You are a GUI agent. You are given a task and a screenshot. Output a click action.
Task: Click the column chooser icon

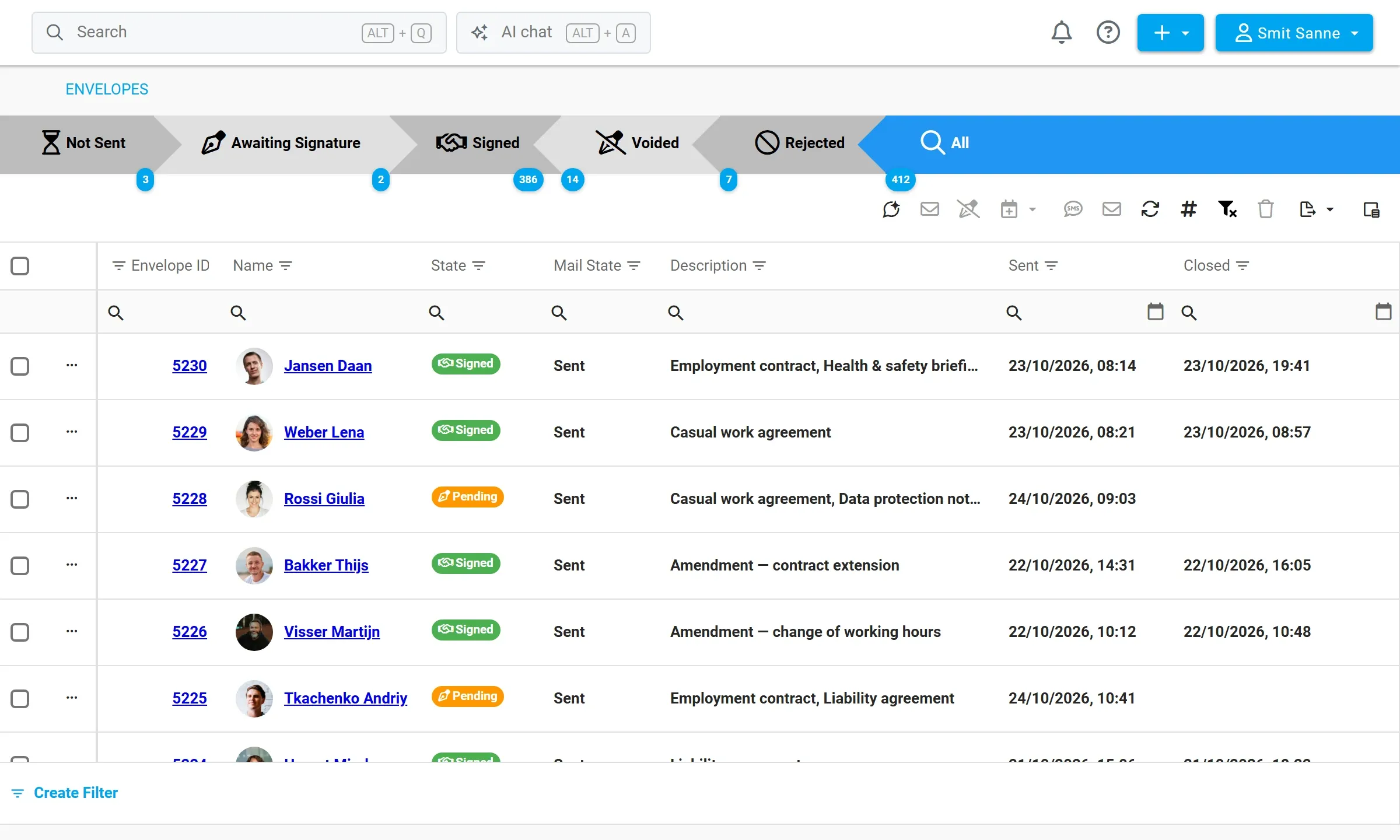point(1371,209)
